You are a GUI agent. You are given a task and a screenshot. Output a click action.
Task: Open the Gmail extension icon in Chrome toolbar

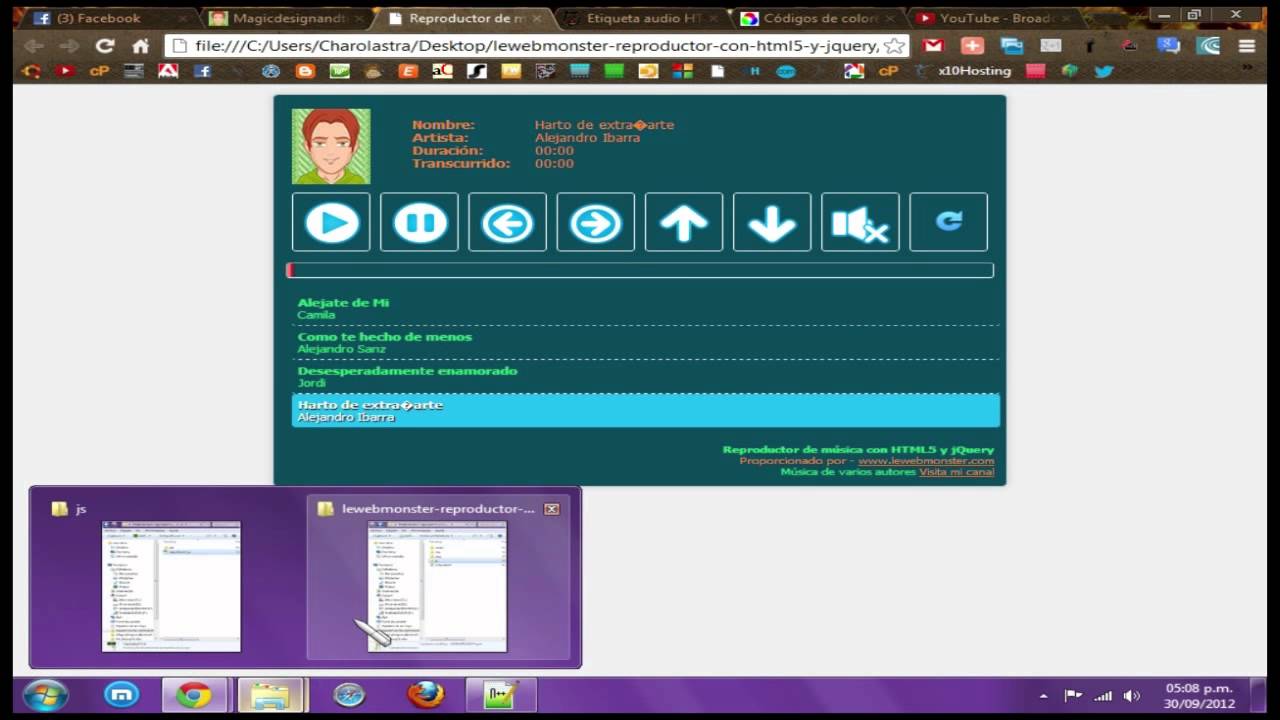933,46
